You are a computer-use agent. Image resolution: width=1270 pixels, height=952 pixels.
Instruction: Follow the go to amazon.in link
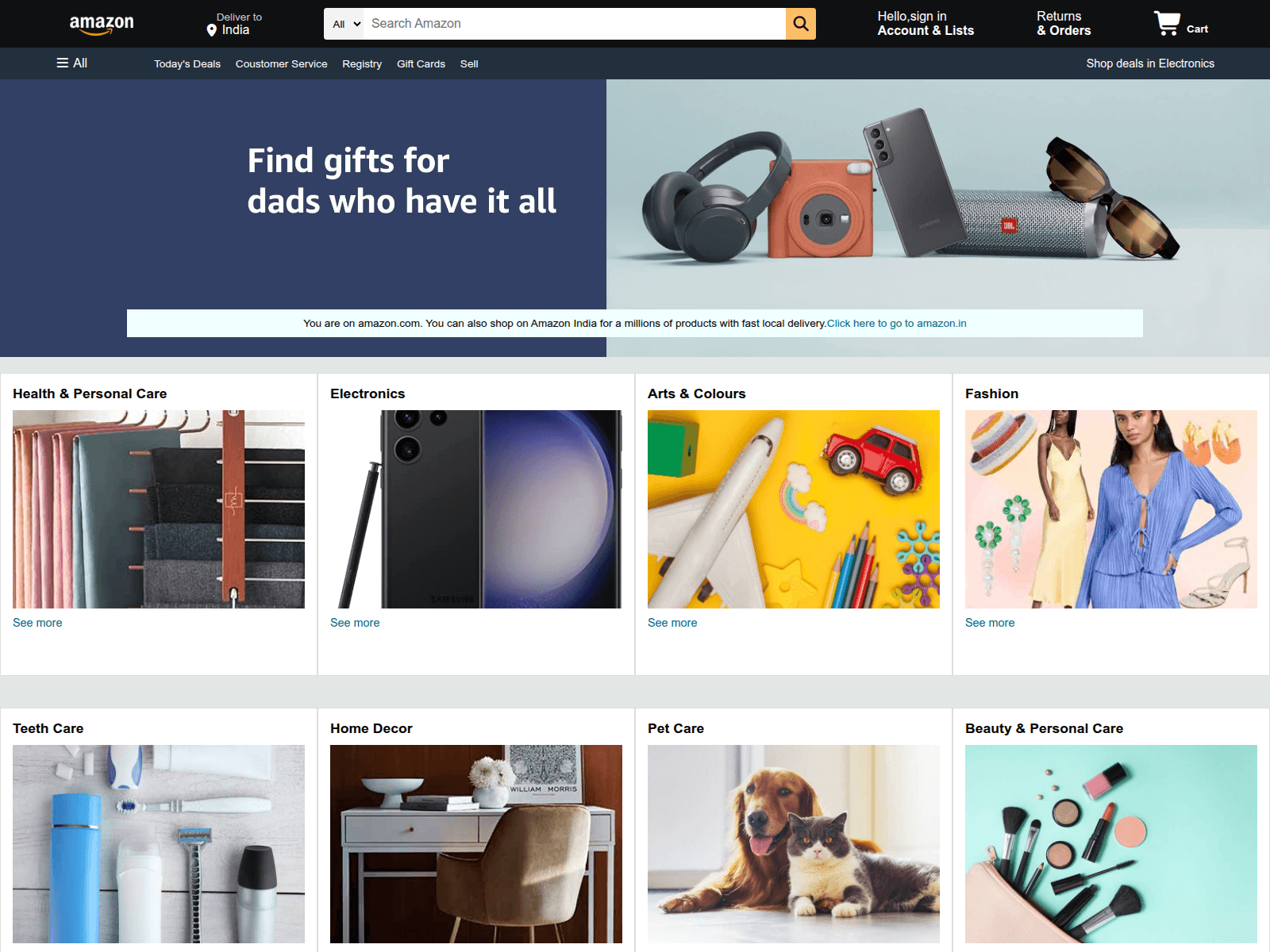(897, 324)
